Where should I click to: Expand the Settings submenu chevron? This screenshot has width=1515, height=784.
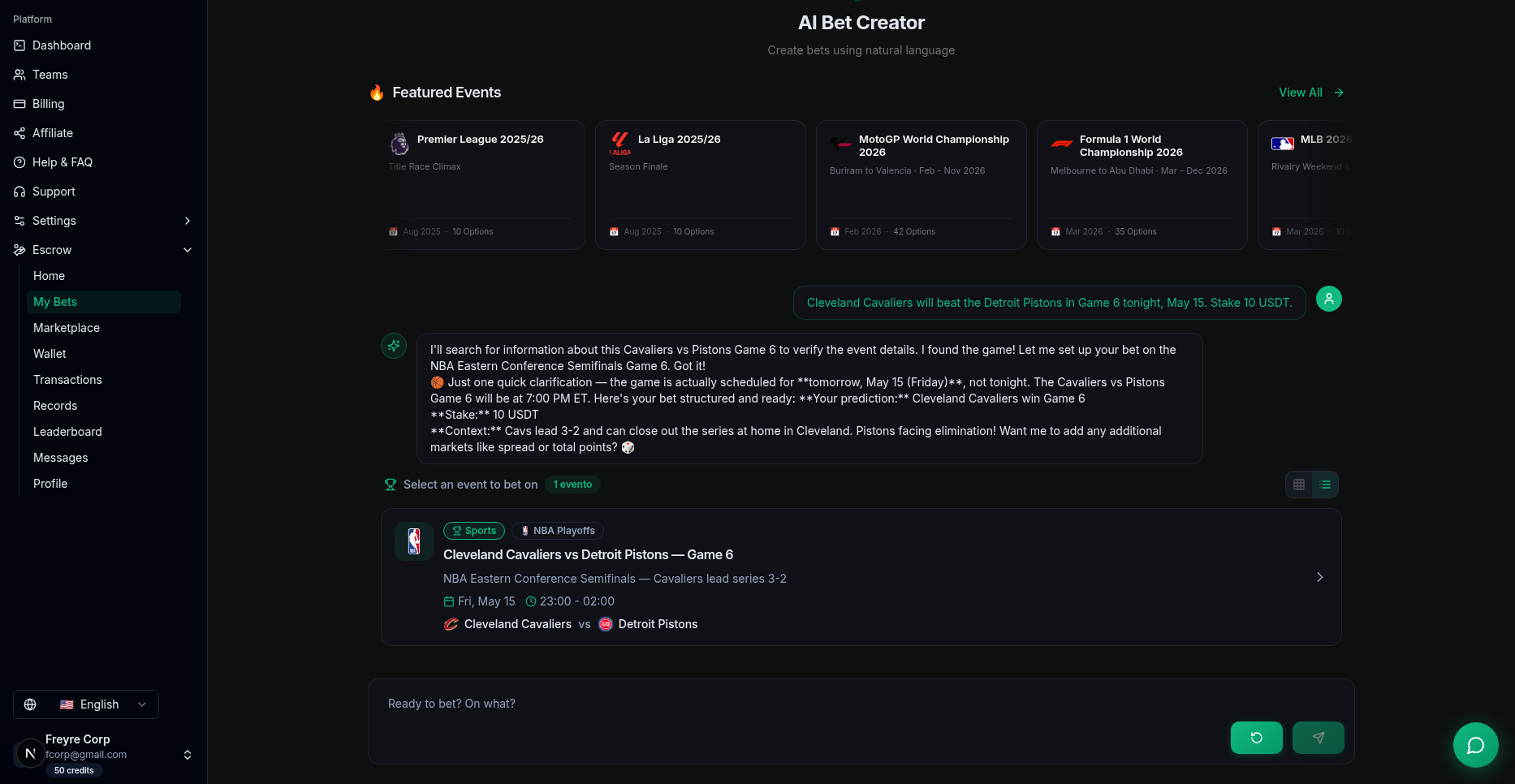(x=188, y=221)
